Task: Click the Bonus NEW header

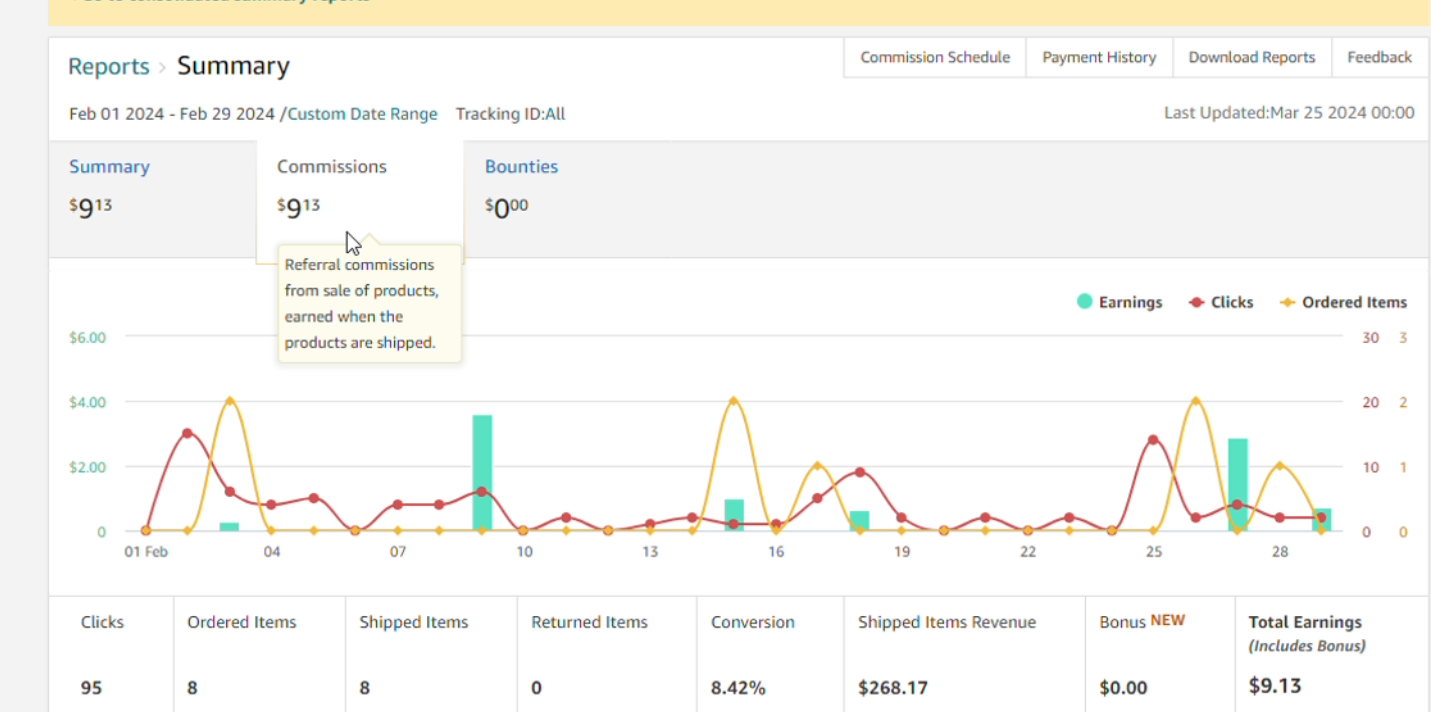Action: pos(1142,621)
